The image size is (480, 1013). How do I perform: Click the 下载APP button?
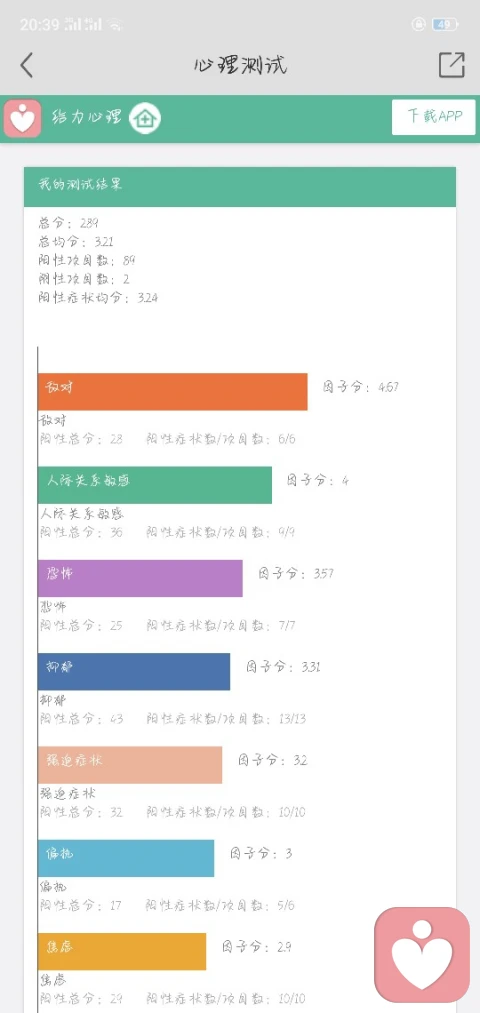point(433,117)
